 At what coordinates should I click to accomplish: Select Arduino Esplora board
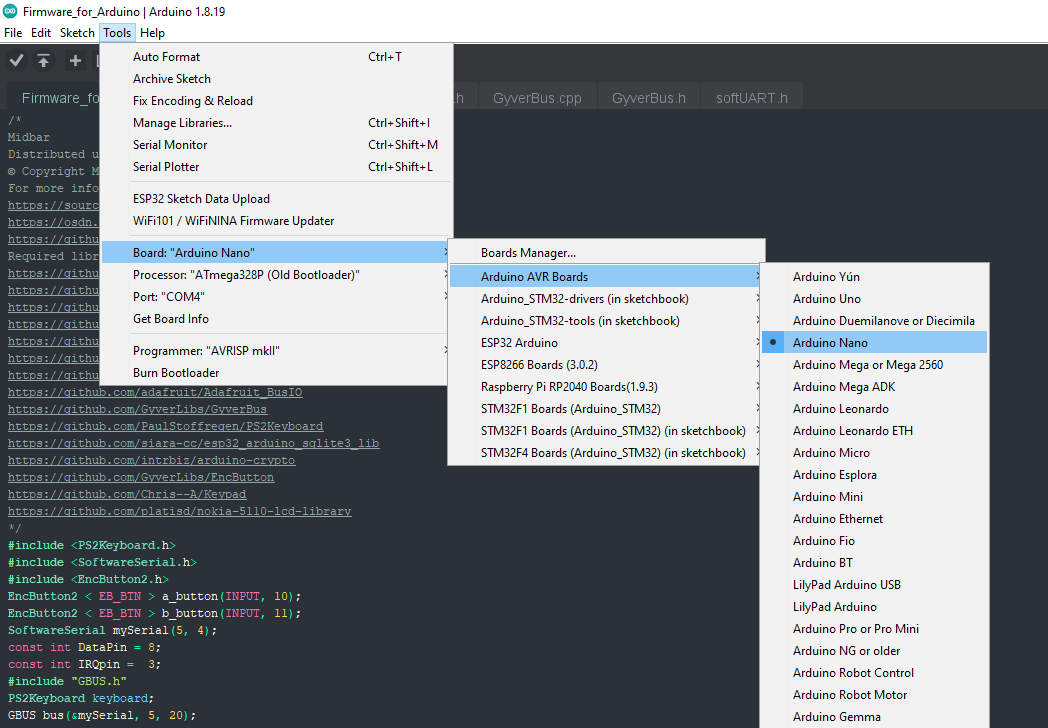[874, 475]
